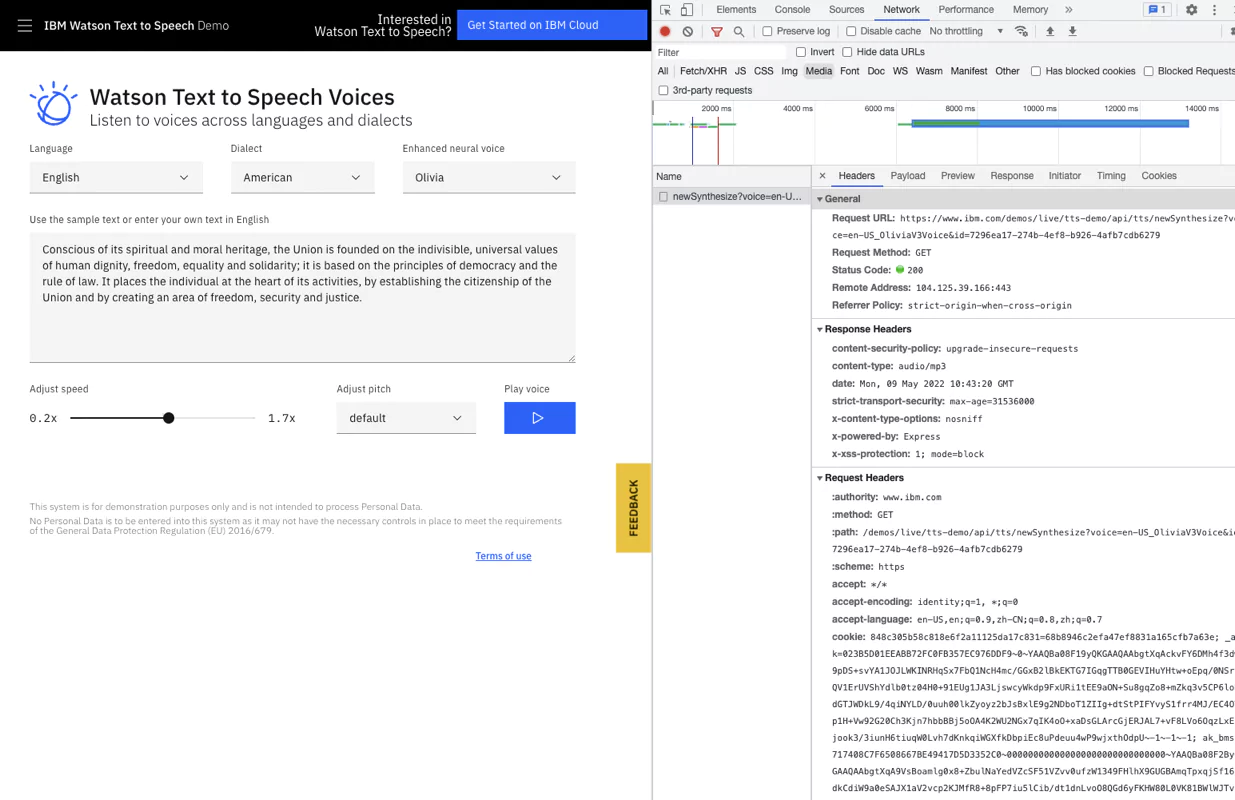The height and width of the screenshot is (800, 1235).
Task: Collapse the Response Headers section
Action: click(x=819, y=328)
